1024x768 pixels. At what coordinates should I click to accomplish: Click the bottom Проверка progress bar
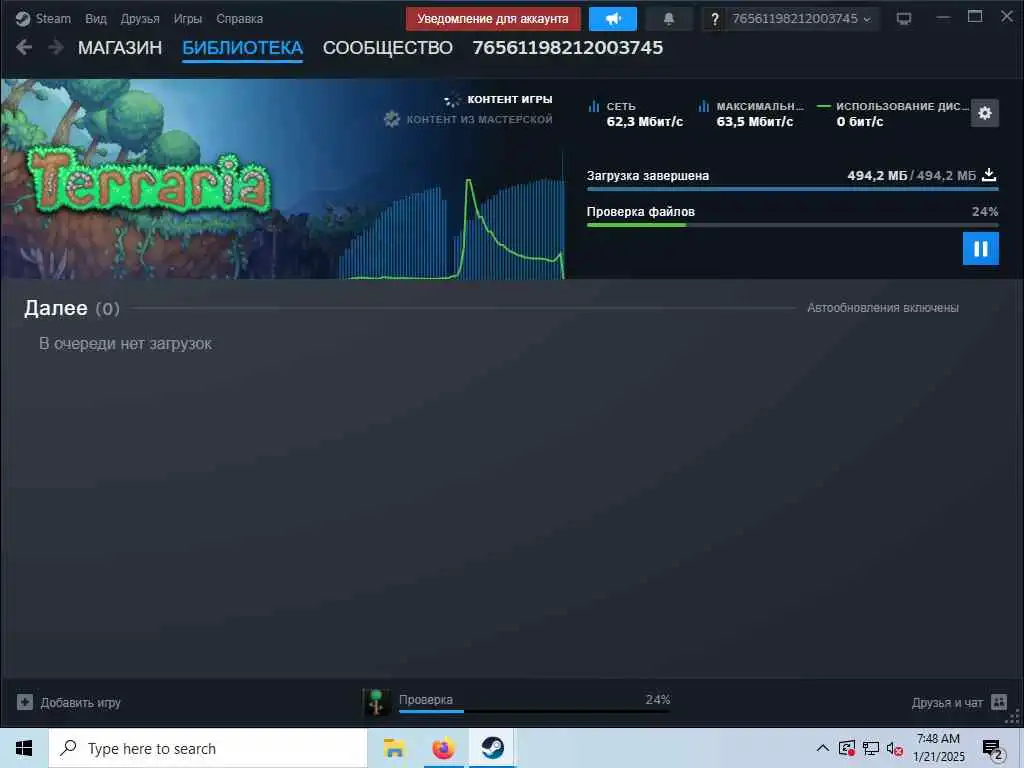tap(534, 711)
